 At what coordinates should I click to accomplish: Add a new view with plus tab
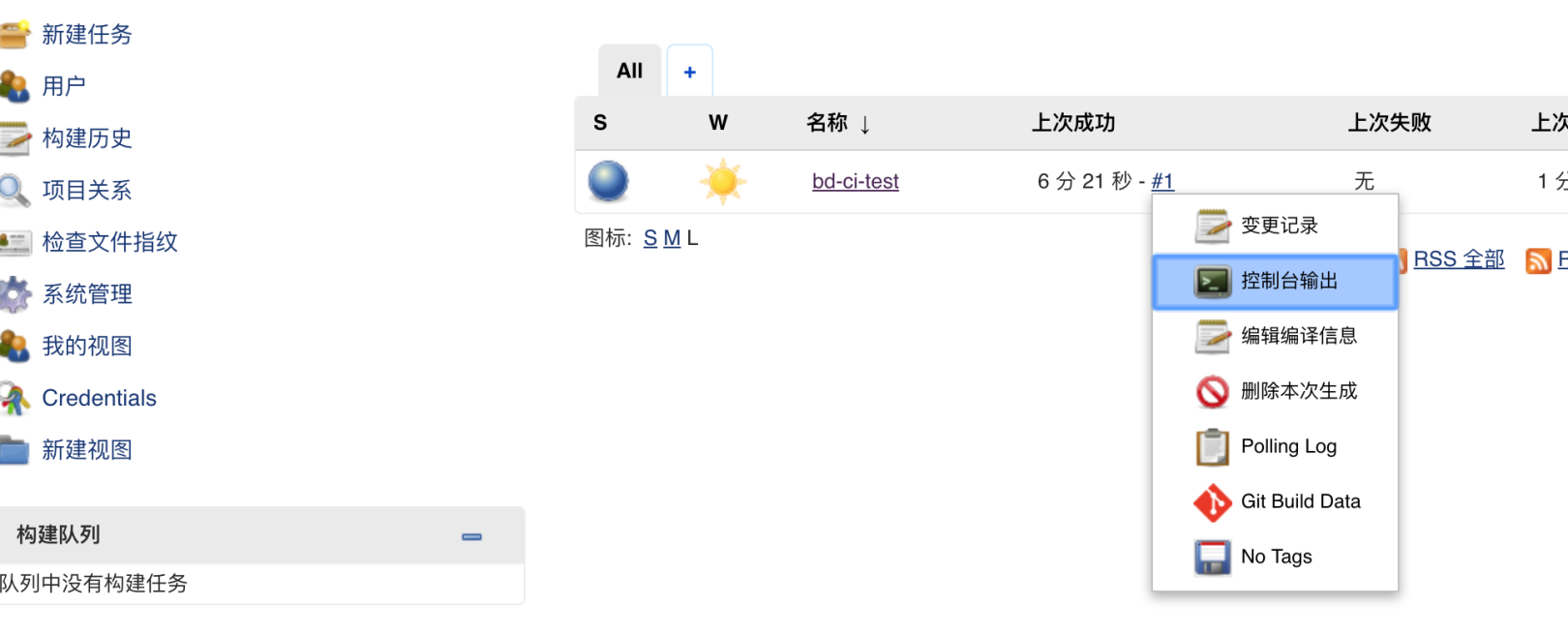689,72
